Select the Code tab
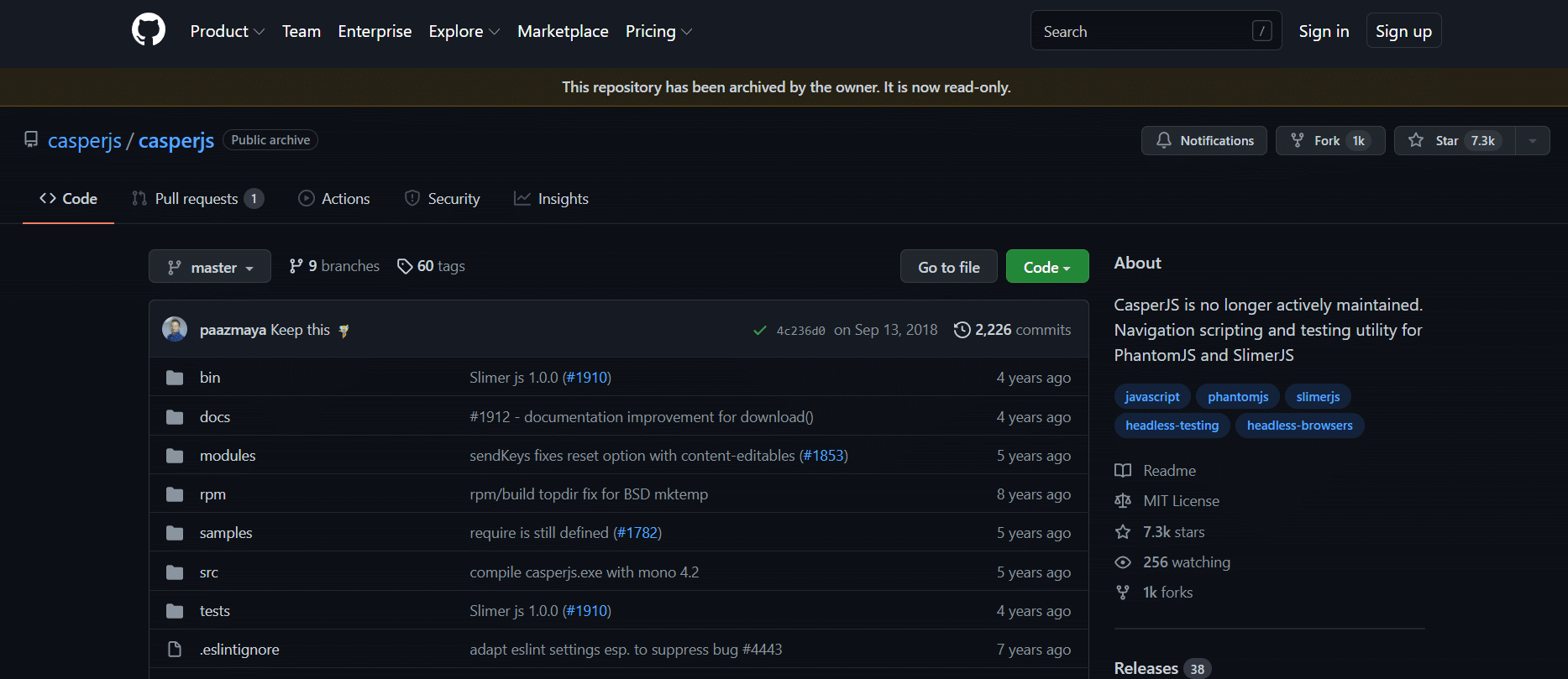Viewport: 1568px width, 679px height. pos(68,199)
